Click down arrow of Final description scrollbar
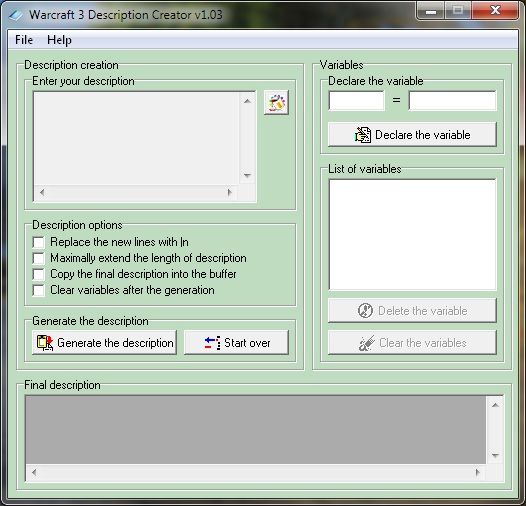526x506 pixels. [x=495, y=455]
